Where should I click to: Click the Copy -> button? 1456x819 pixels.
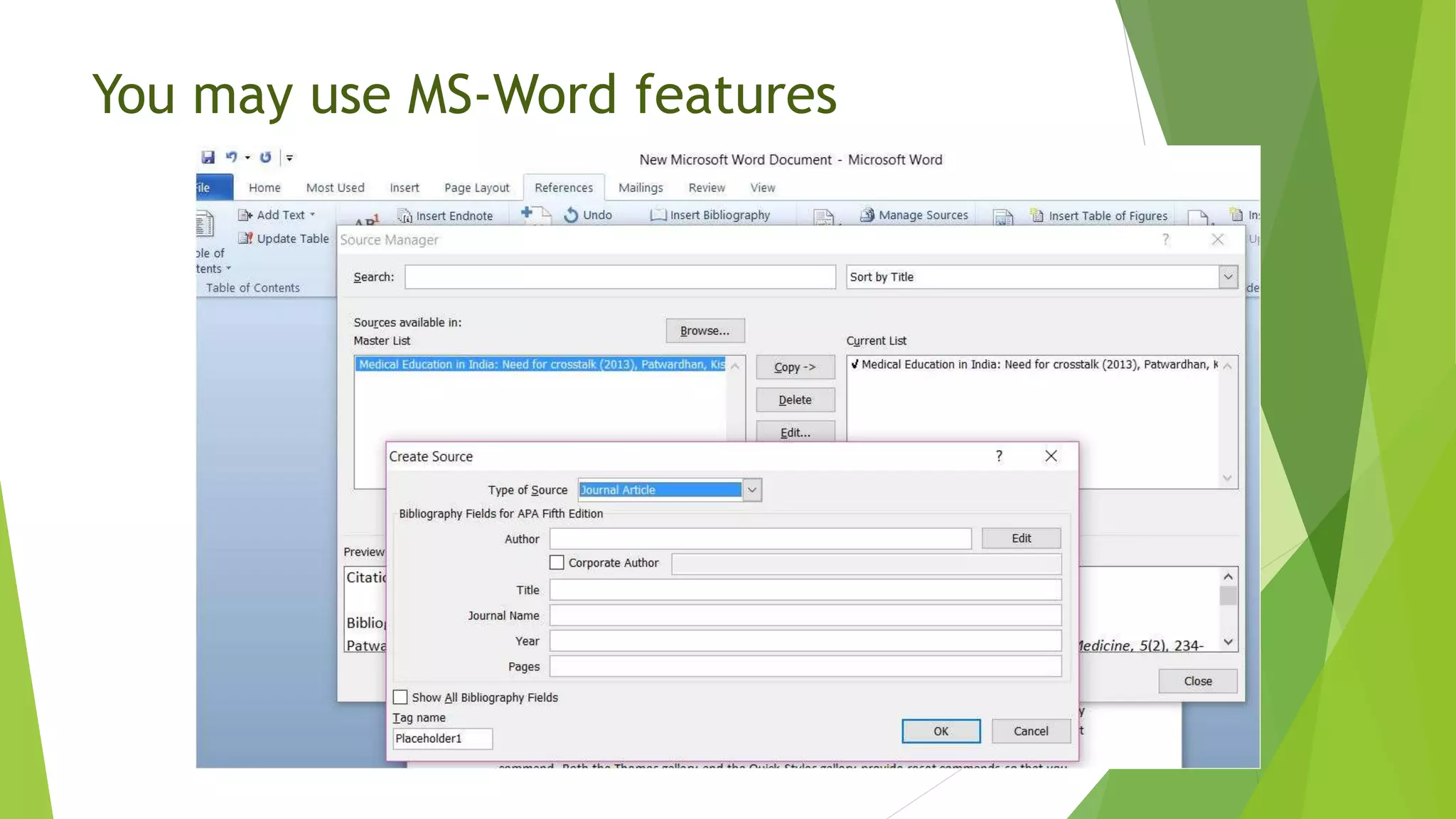click(x=795, y=367)
